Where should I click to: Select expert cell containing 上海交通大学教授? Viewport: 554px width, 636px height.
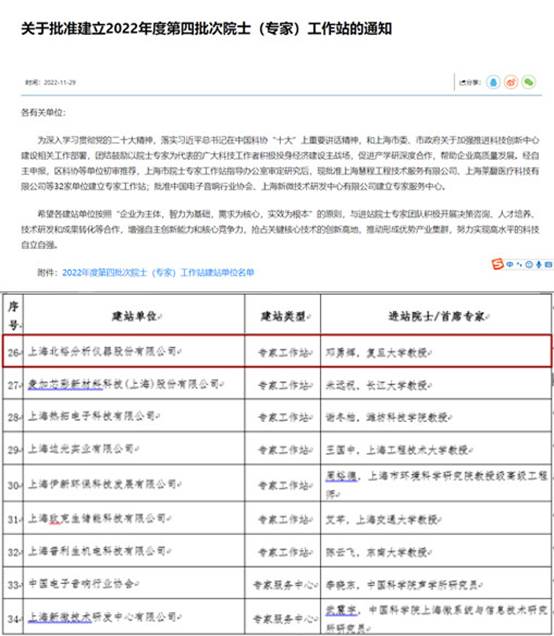point(436,518)
